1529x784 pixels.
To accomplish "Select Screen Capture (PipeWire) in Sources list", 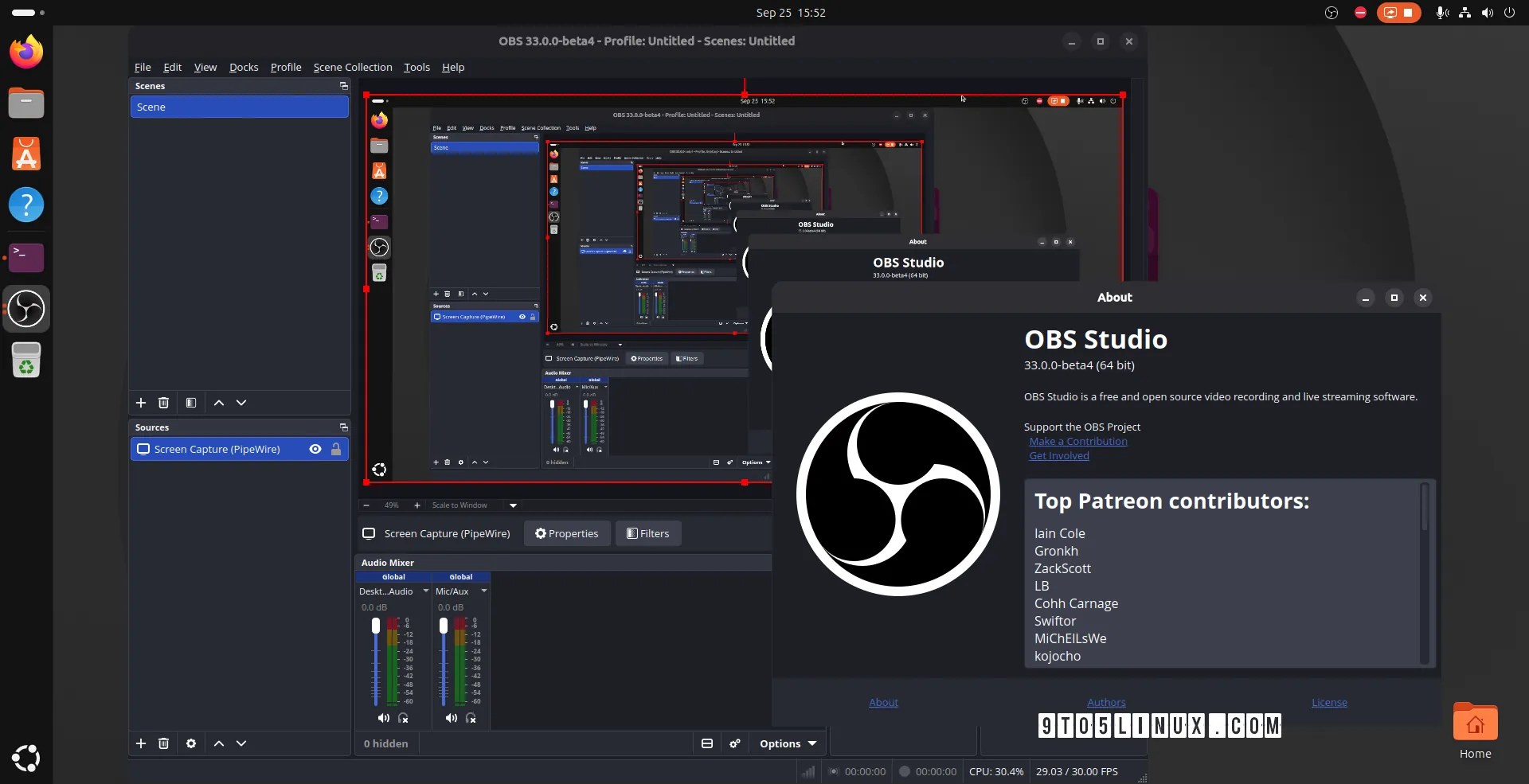I will coord(240,449).
